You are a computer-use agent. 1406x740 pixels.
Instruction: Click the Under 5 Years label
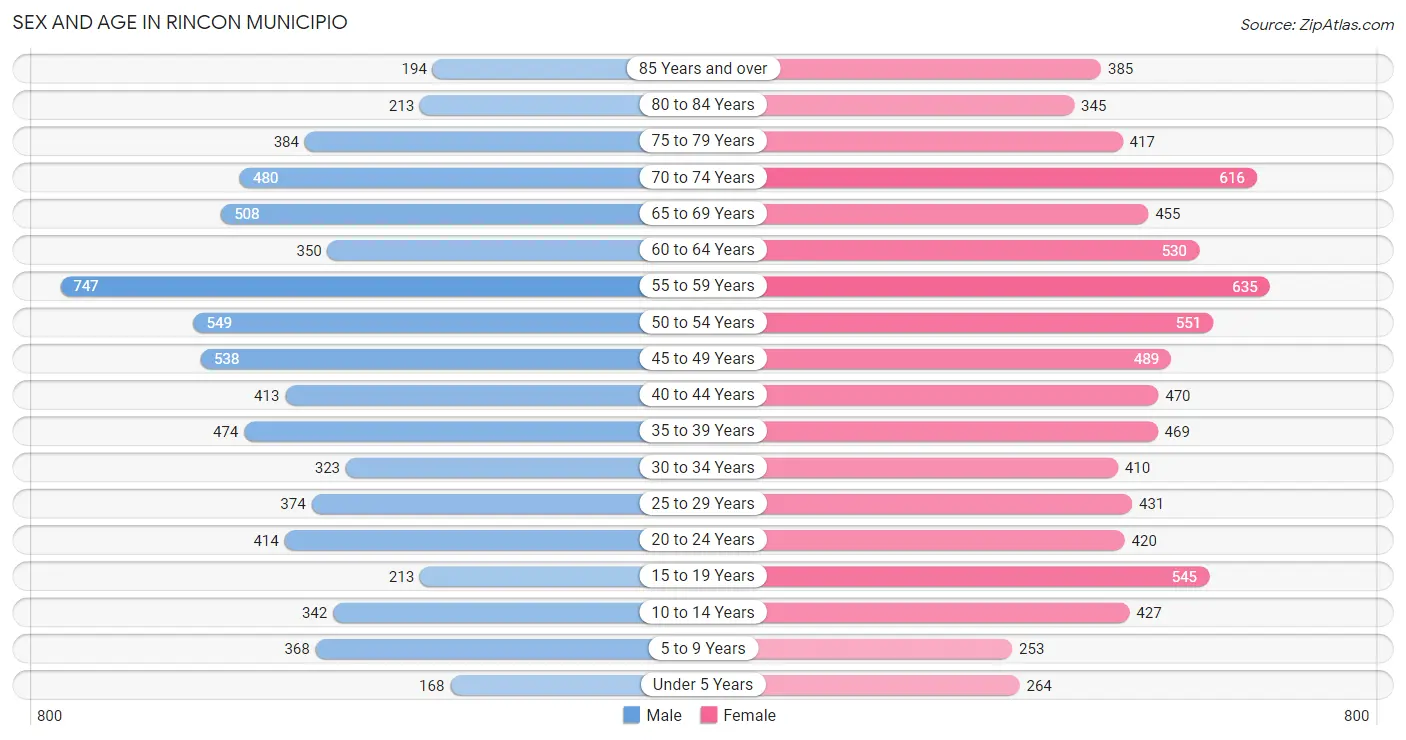pyautogui.click(x=703, y=685)
